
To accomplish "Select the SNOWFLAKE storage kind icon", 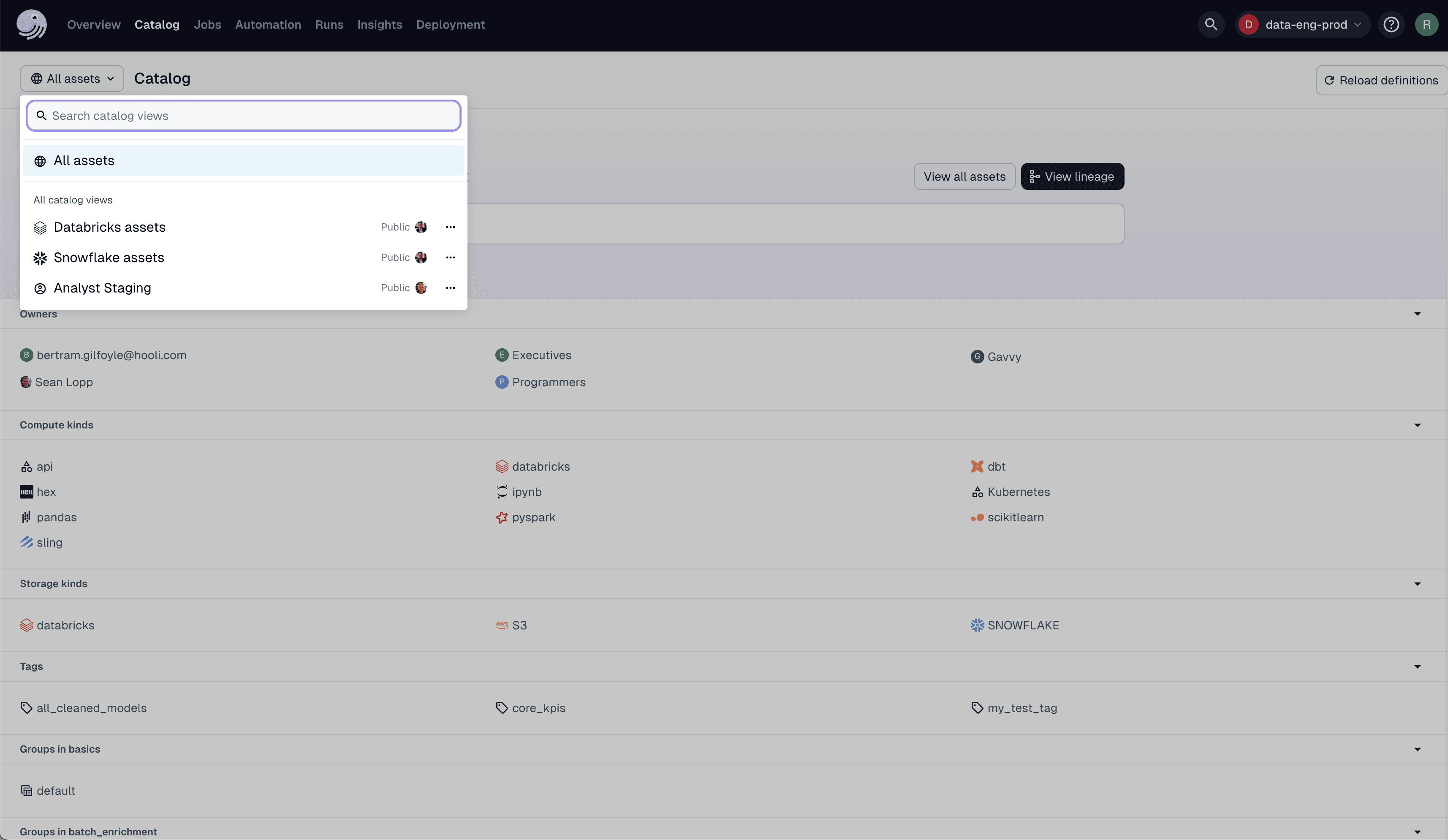I will [977, 625].
